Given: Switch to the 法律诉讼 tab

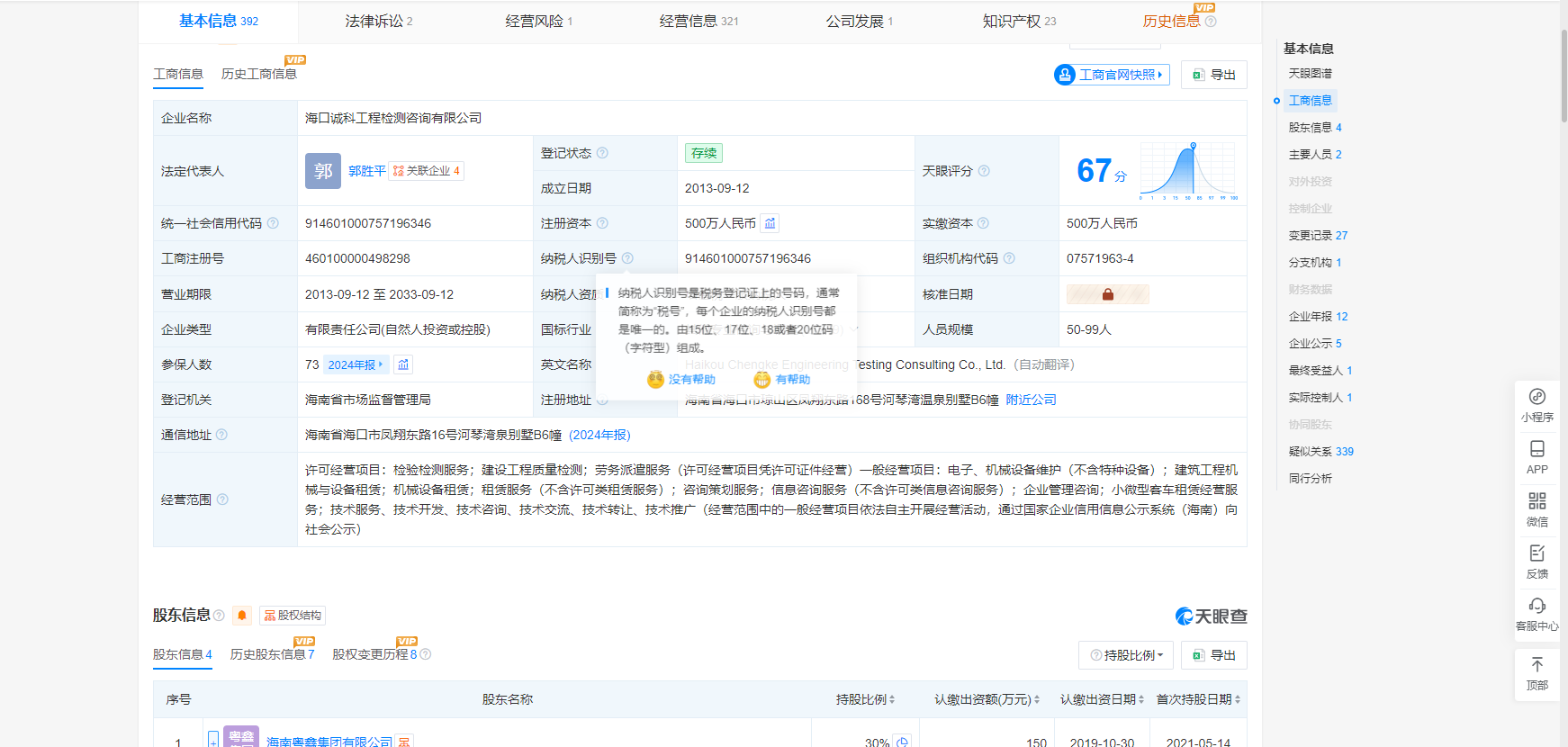Looking at the screenshot, I should (x=378, y=21).
